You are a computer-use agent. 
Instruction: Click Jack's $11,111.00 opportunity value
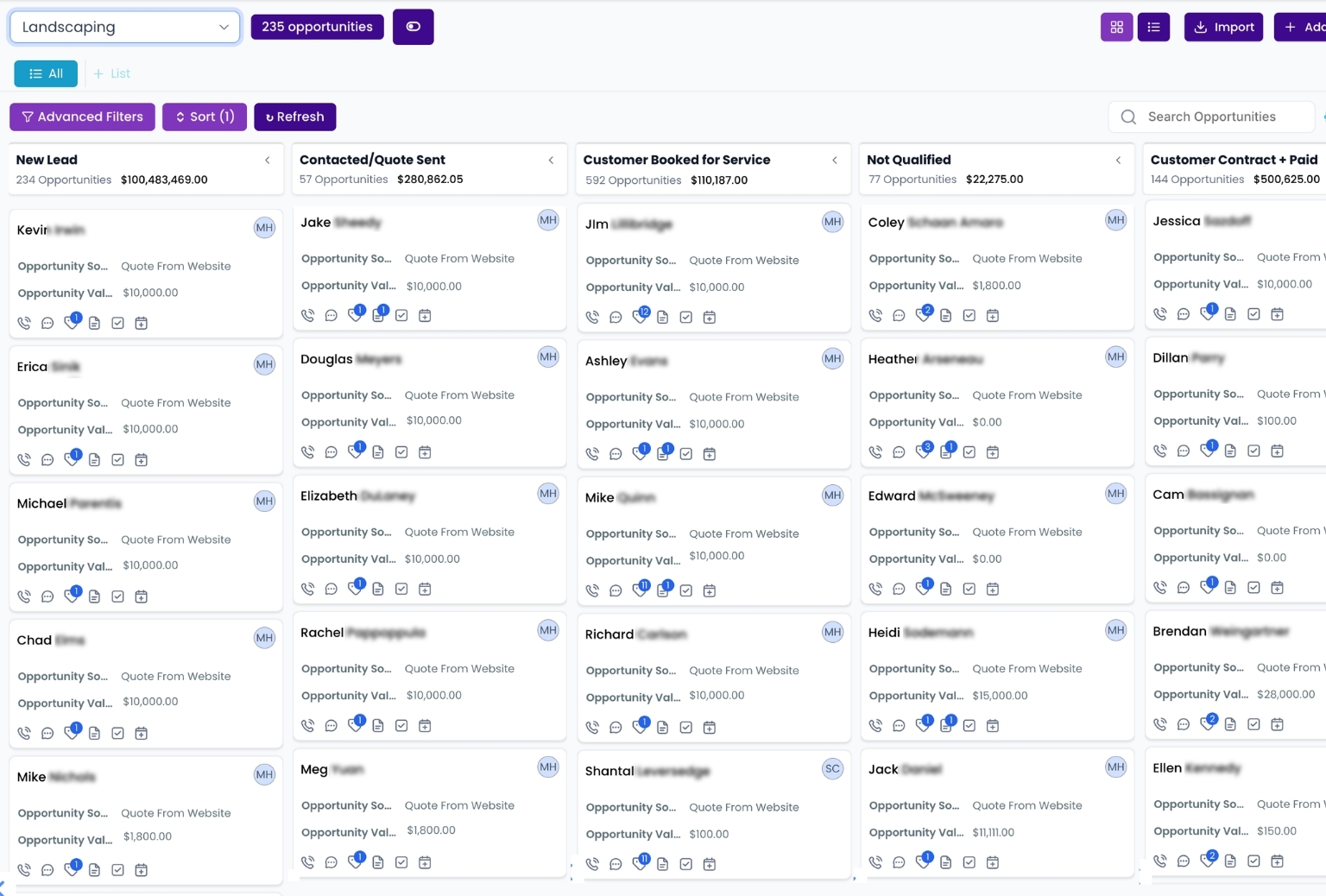993,833
